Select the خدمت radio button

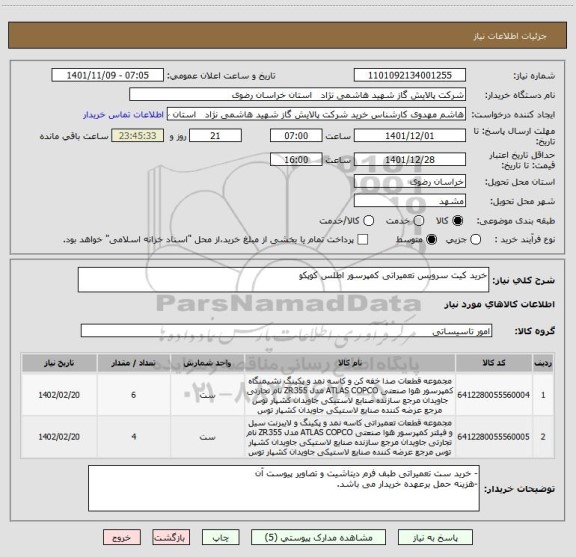419,221
